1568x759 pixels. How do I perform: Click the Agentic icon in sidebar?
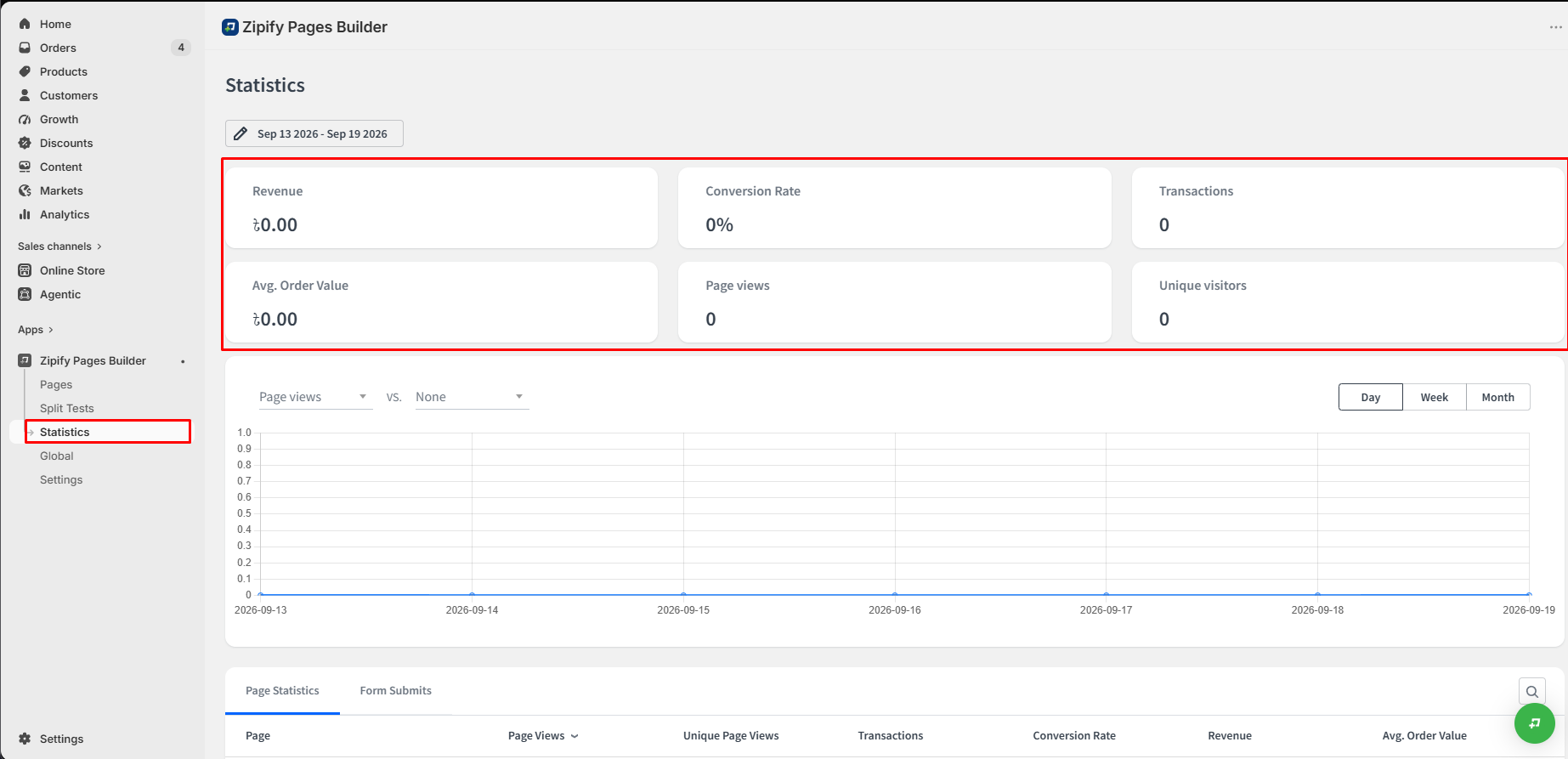[x=25, y=294]
